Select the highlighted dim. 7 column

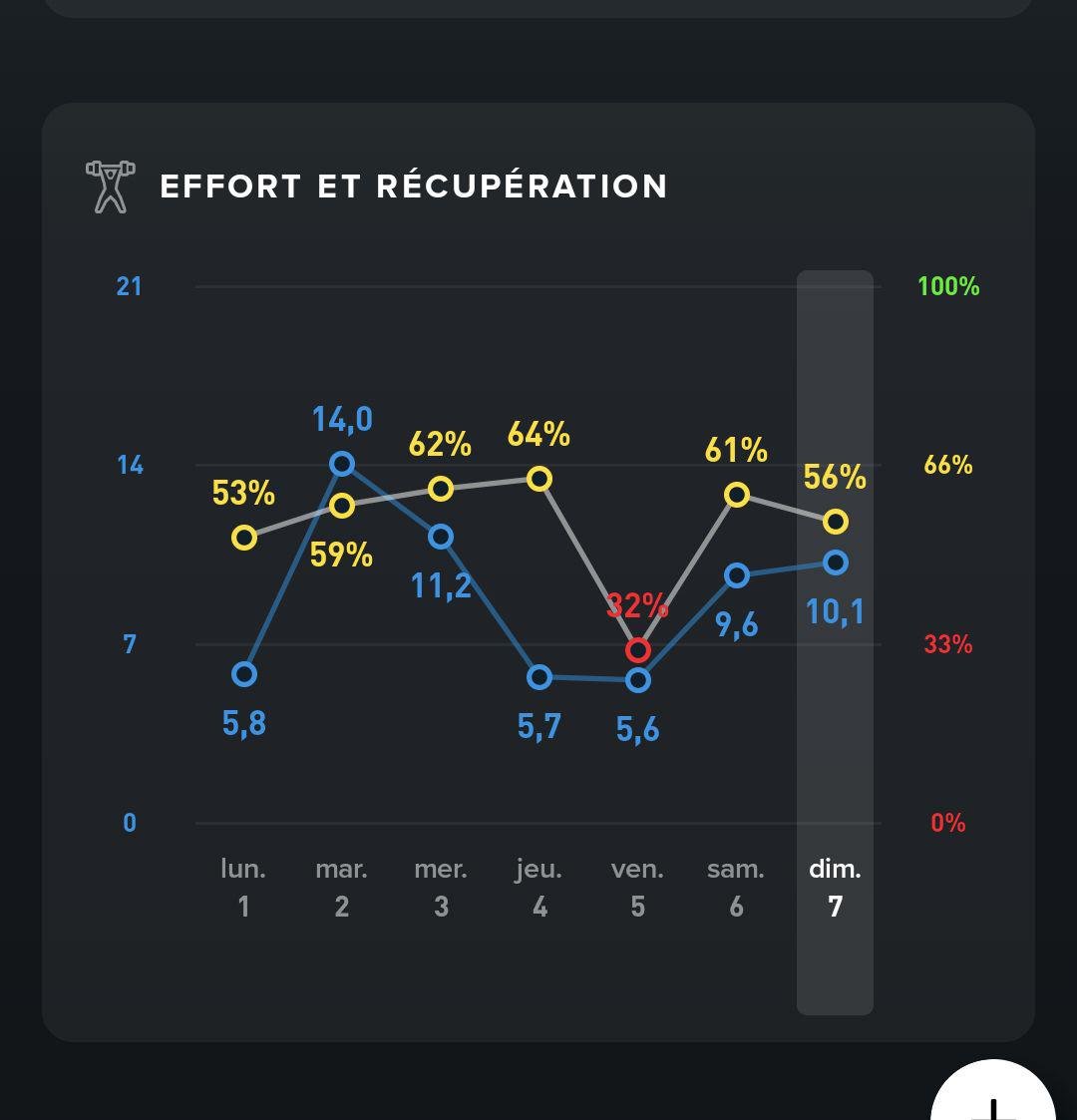834,638
